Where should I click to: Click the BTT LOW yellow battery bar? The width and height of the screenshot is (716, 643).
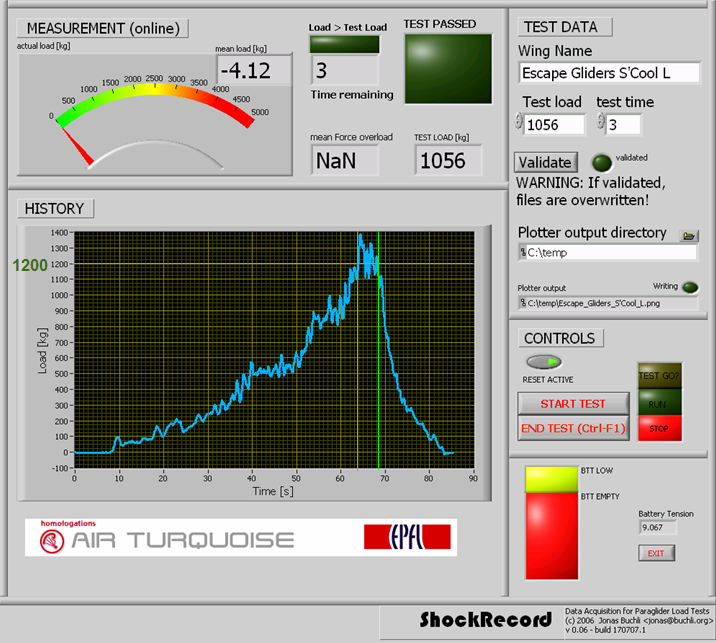point(551,478)
